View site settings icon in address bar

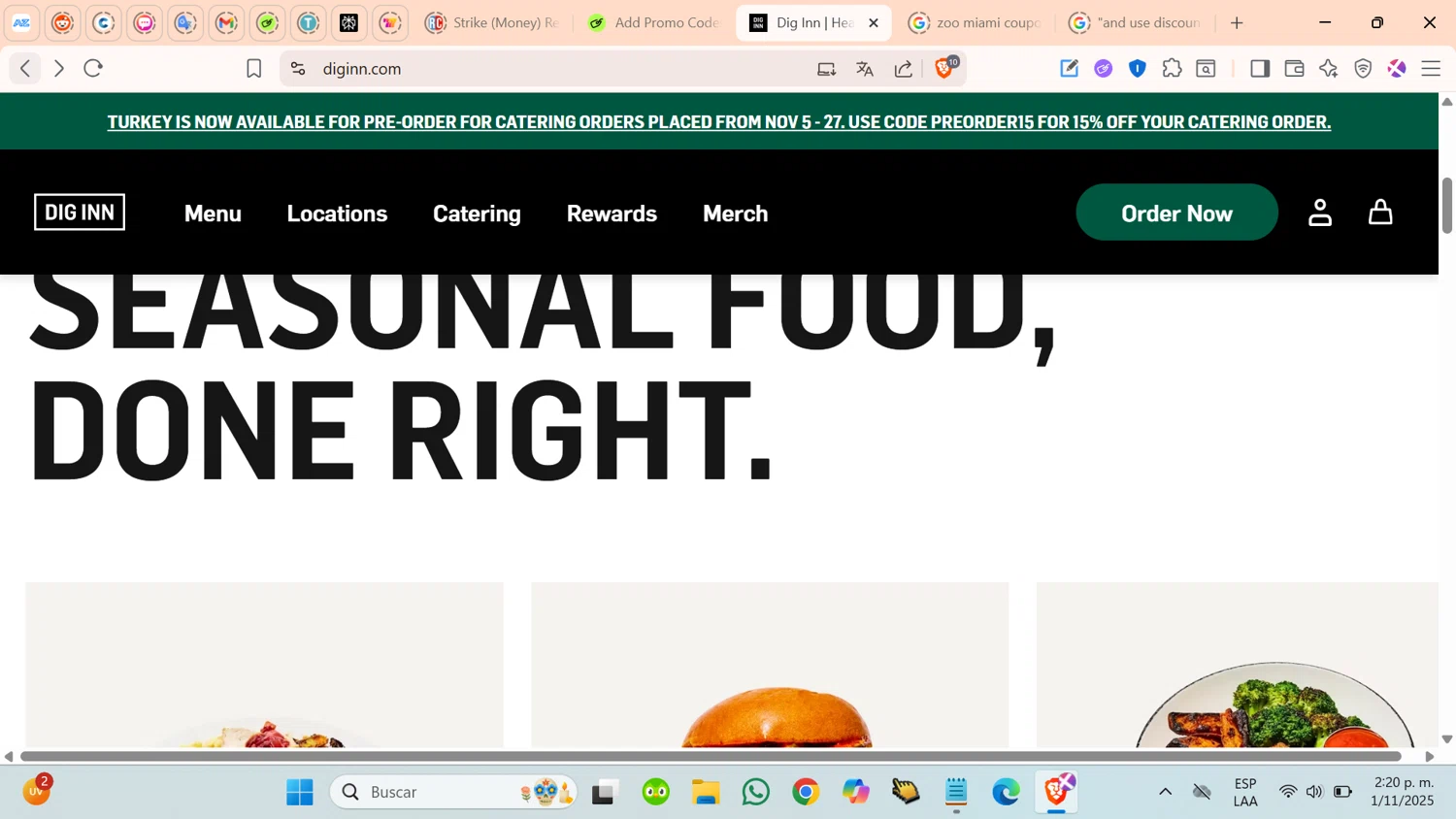pos(298,68)
